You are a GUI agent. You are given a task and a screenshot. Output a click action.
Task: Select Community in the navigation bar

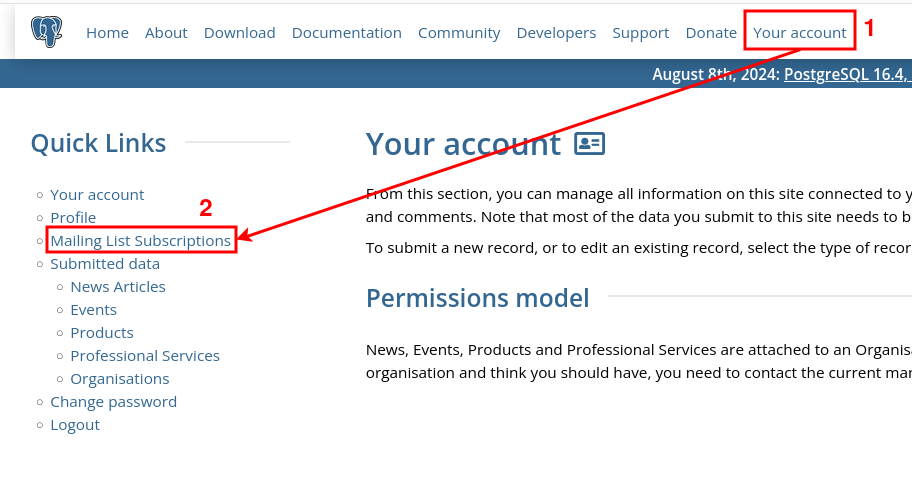point(459,33)
